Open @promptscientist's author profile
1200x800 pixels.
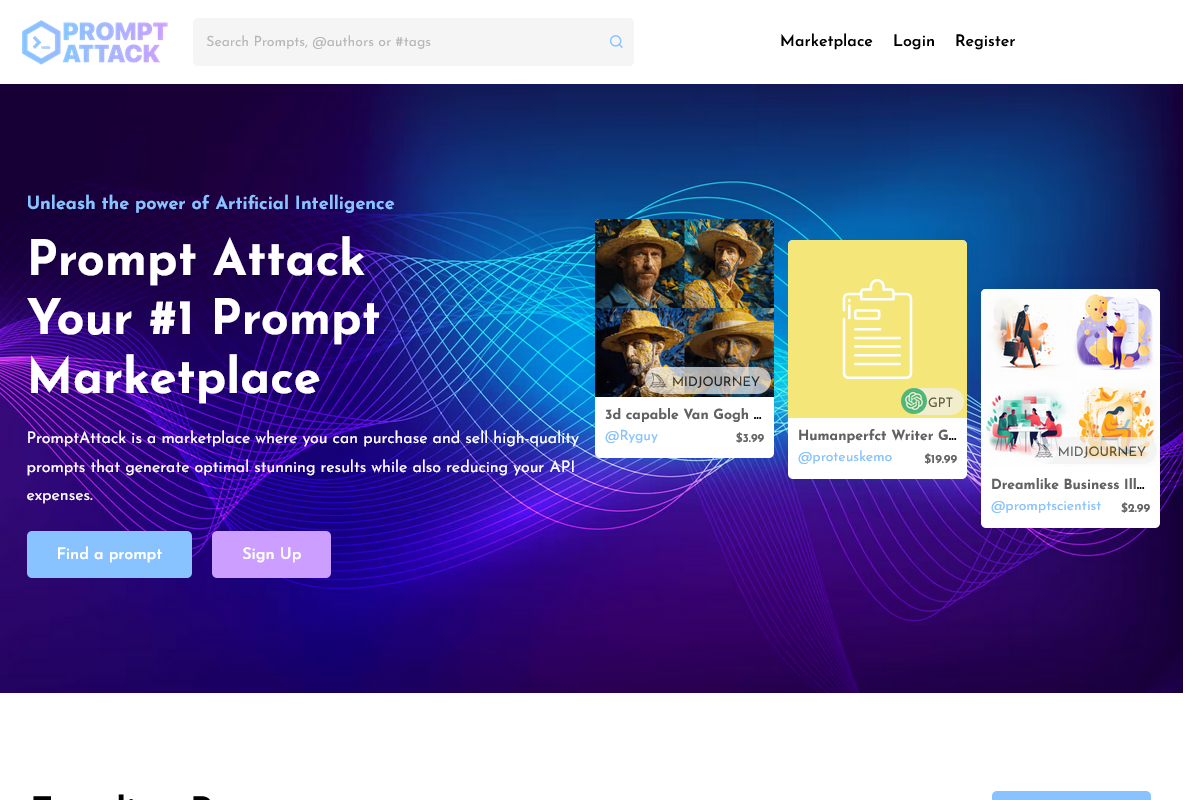1046,506
